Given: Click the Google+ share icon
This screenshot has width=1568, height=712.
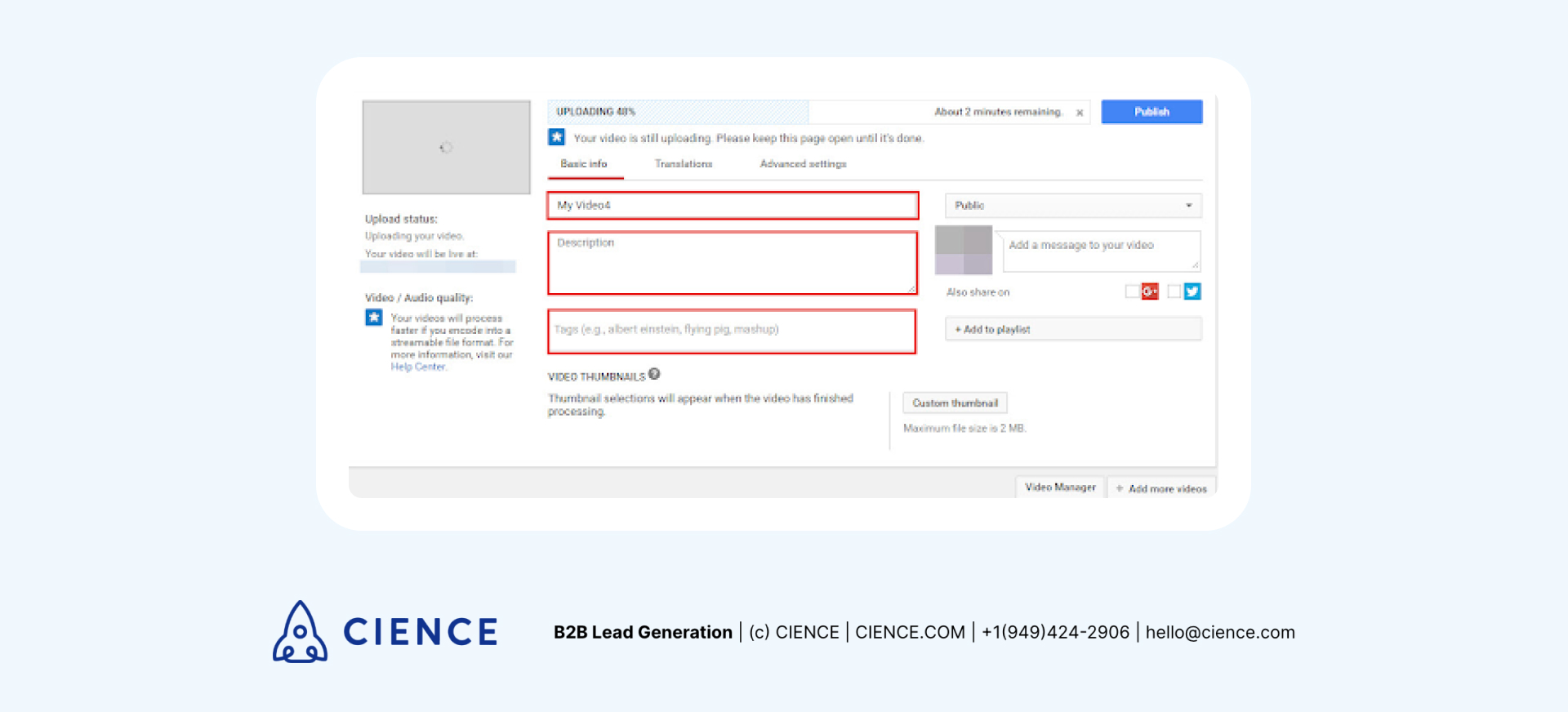Looking at the screenshot, I should (x=1150, y=291).
